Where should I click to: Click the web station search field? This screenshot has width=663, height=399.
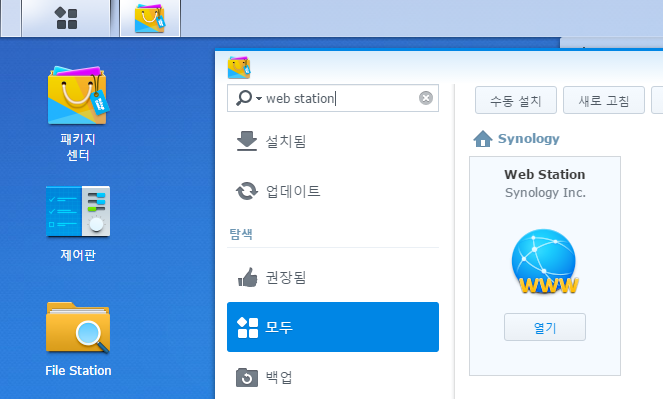pos(333,98)
